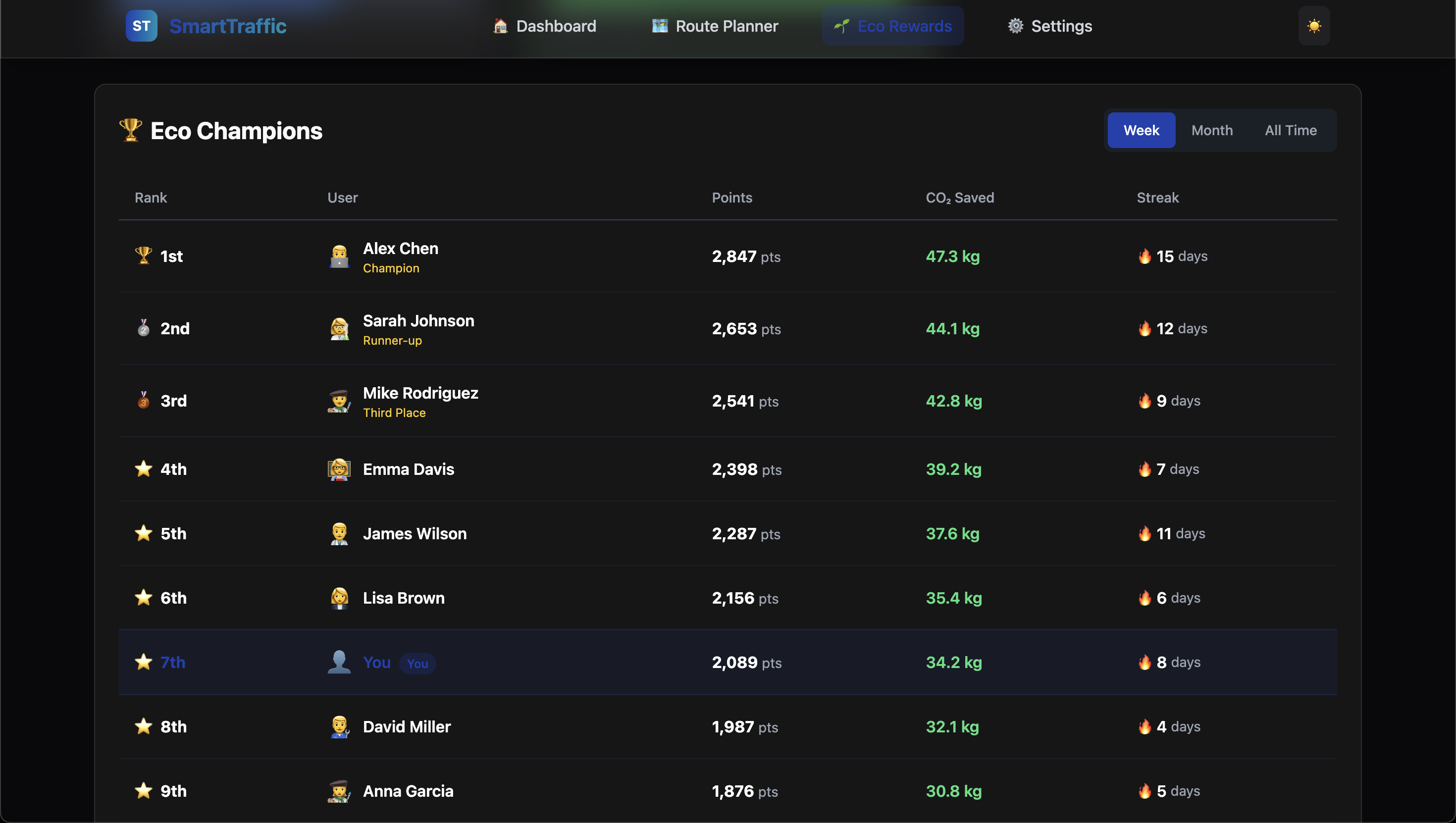The height and width of the screenshot is (823, 1456).
Task: Open the Dashboard page
Action: point(544,26)
